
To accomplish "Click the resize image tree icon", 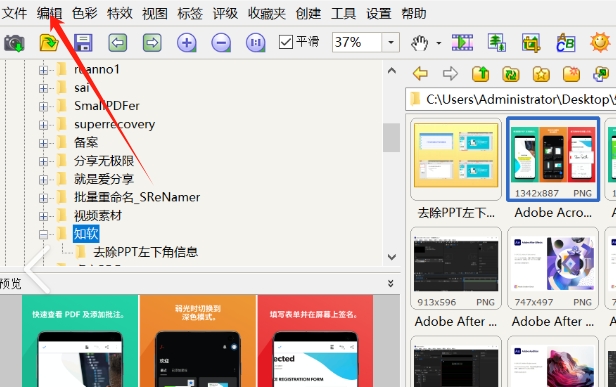I will coord(497,42).
